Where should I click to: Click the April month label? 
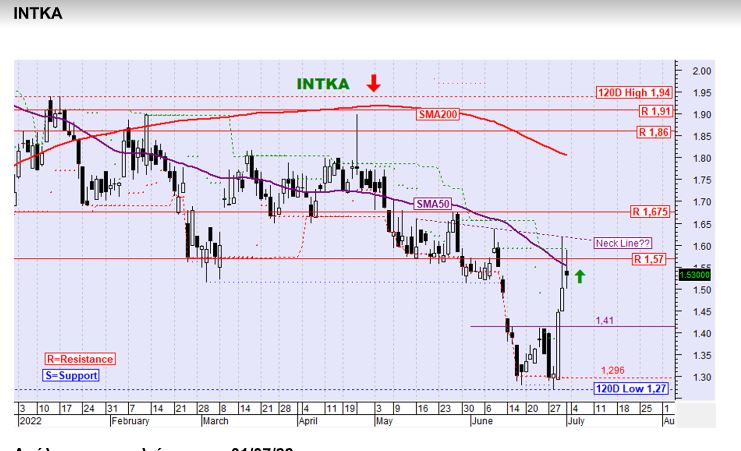pos(308,421)
